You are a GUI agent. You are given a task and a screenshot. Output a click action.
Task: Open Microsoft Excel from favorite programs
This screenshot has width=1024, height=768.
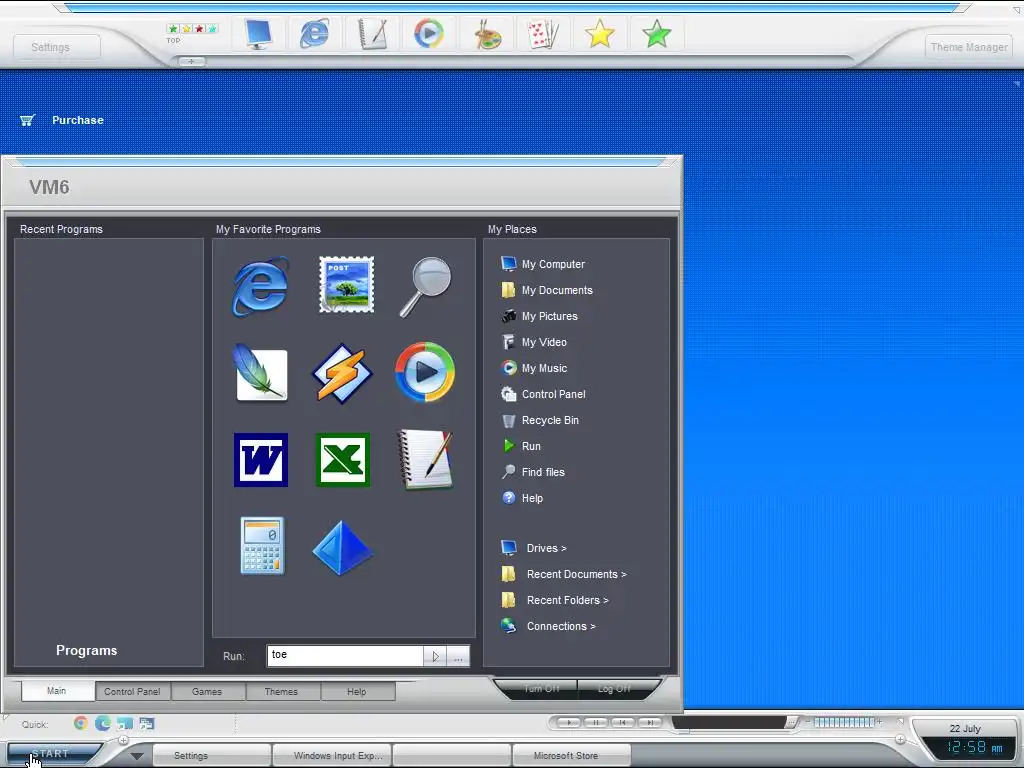343,460
